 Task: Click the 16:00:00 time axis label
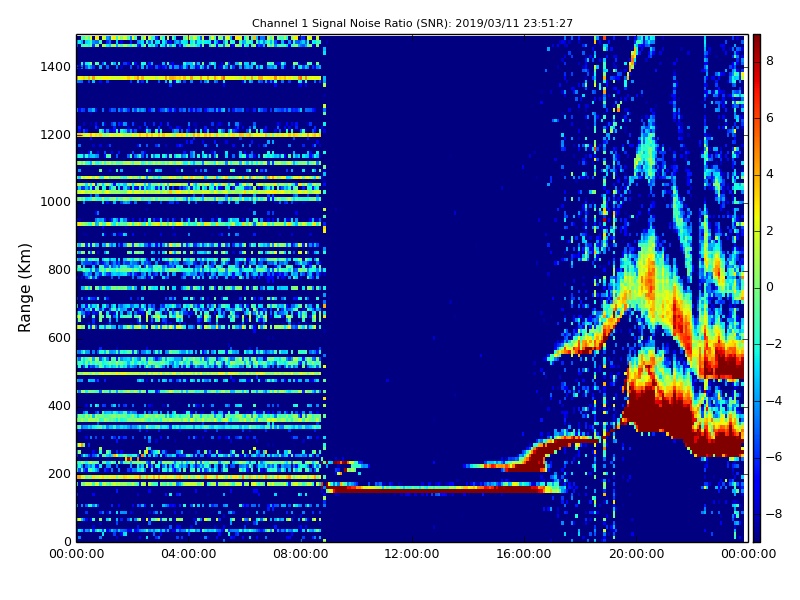(524, 554)
